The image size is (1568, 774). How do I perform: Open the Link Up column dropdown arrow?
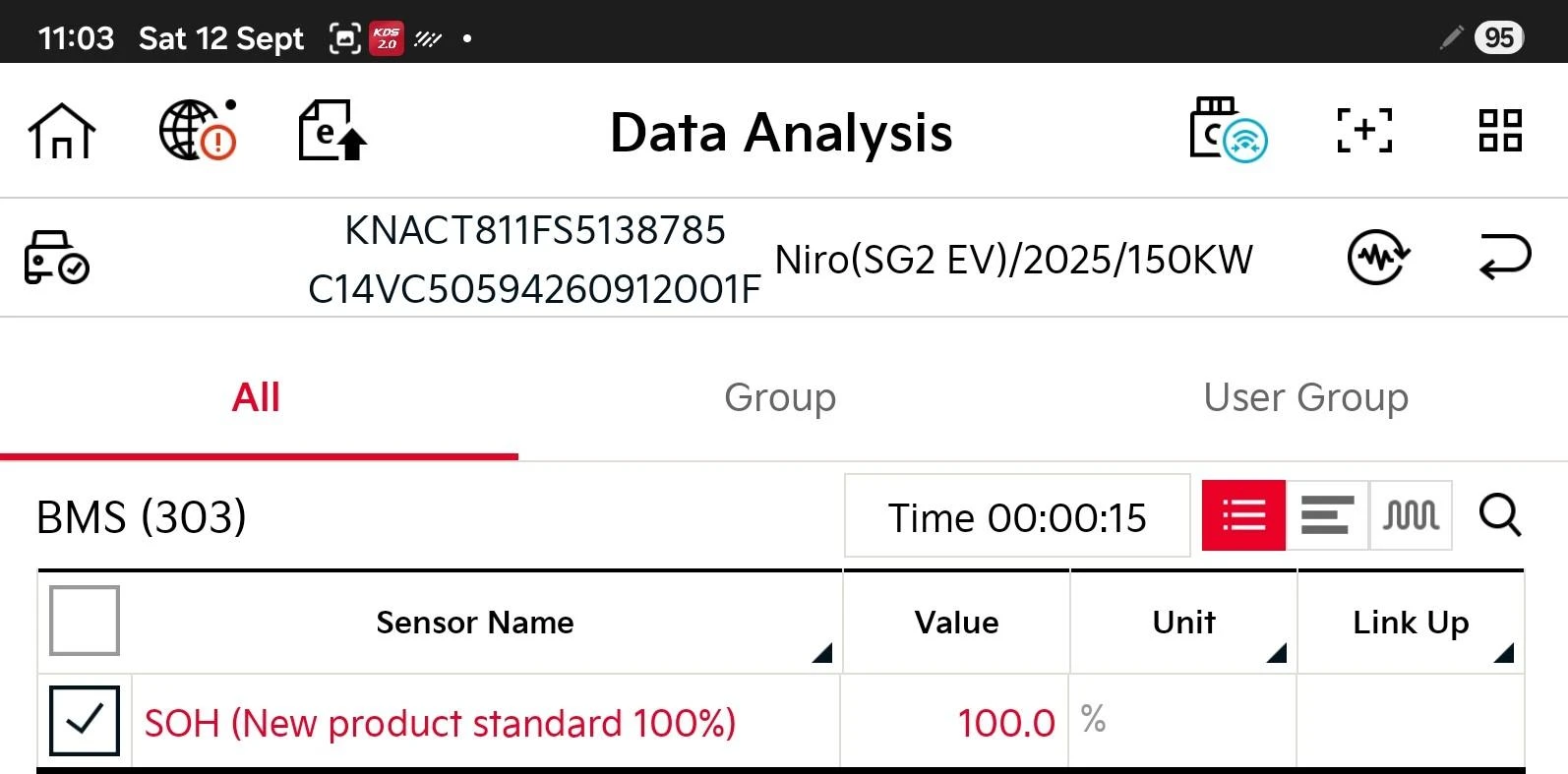[1503, 652]
